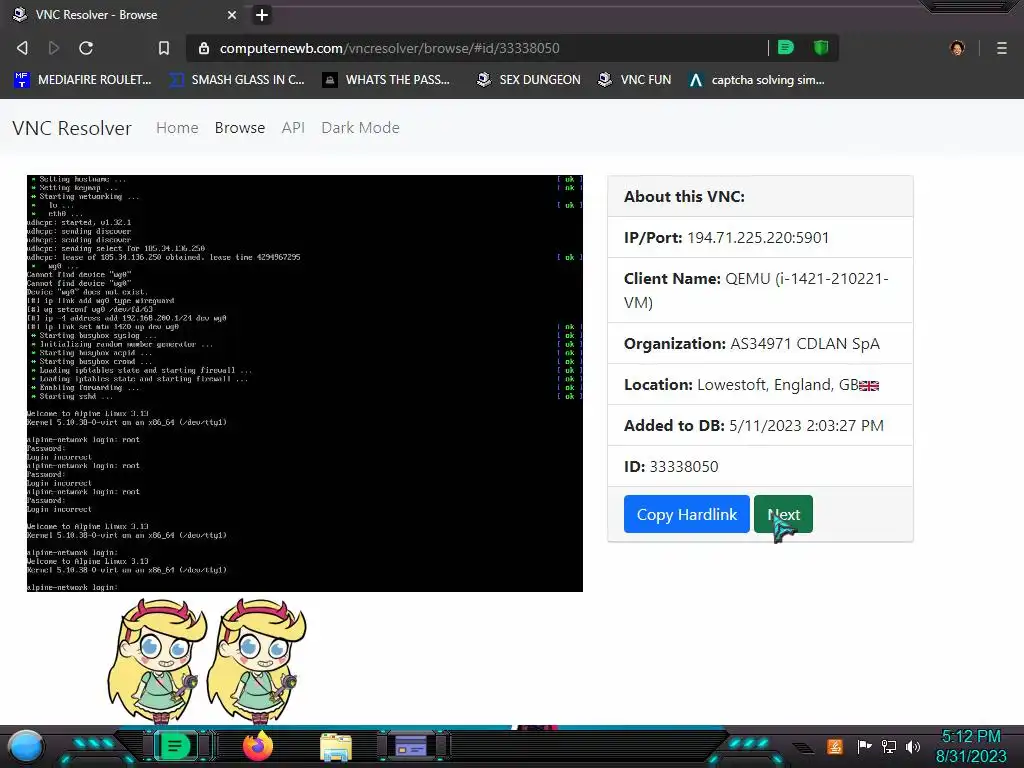Image resolution: width=1024 pixels, height=768 pixels.
Task: Click the left Star Butterfly cartoon image
Action: [x=157, y=661]
